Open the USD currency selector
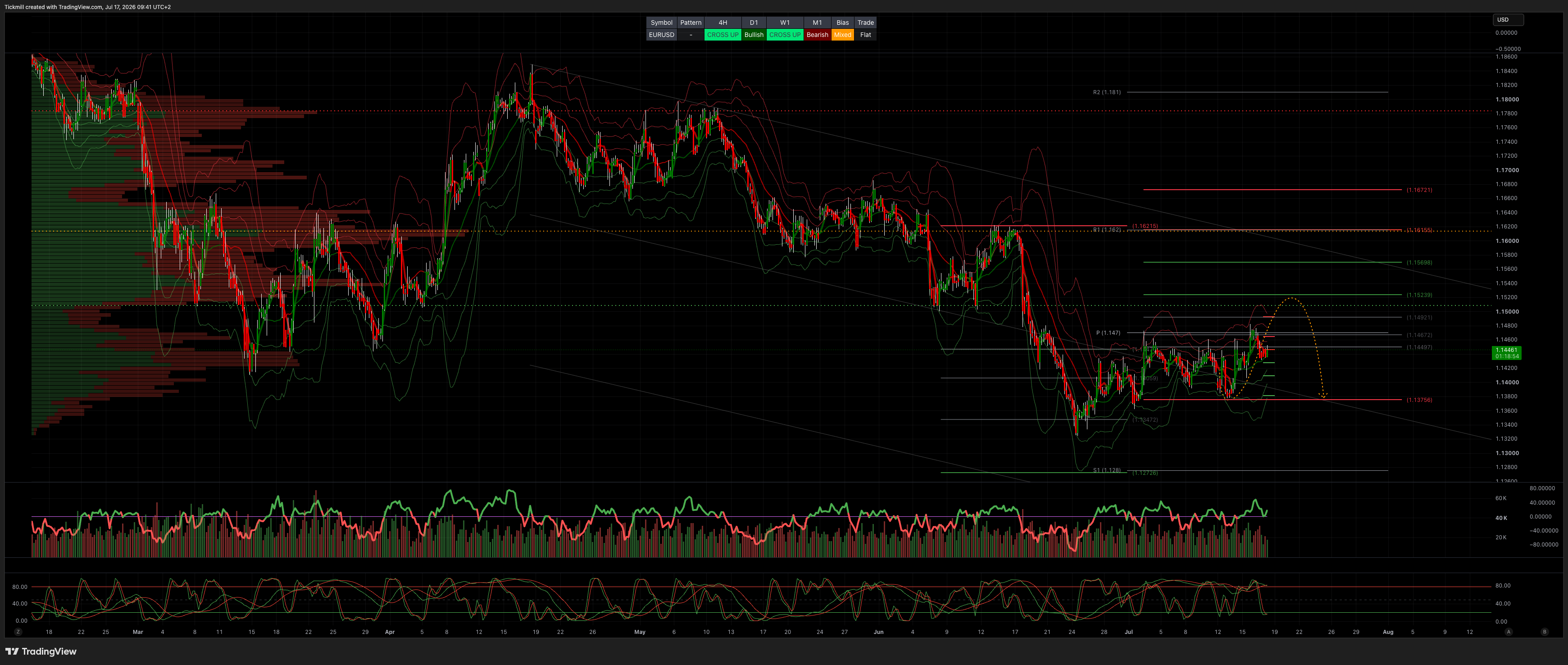Image resolution: width=1568 pixels, height=665 pixels. coord(1508,19)
